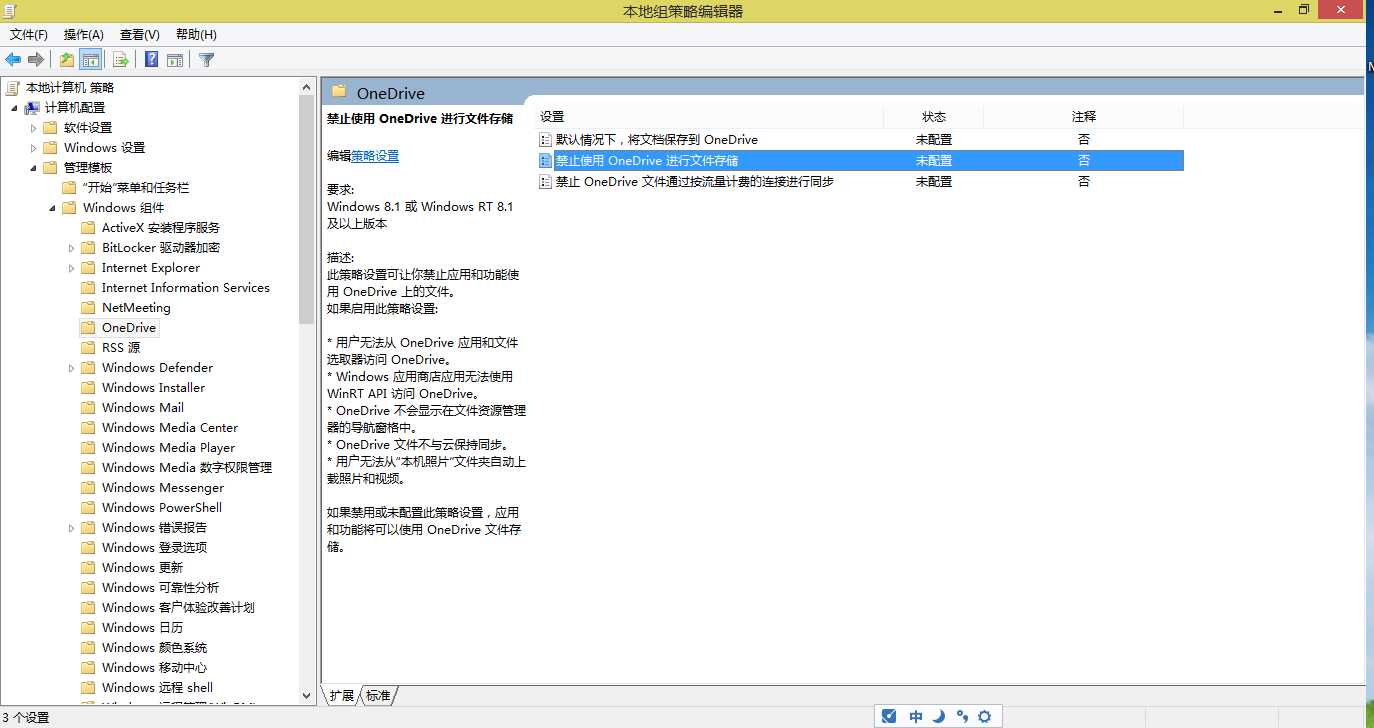The height and width of the screenshot is (728, 1374).
Task: Open IME settings gear icon
Action: tap(985, 716)
